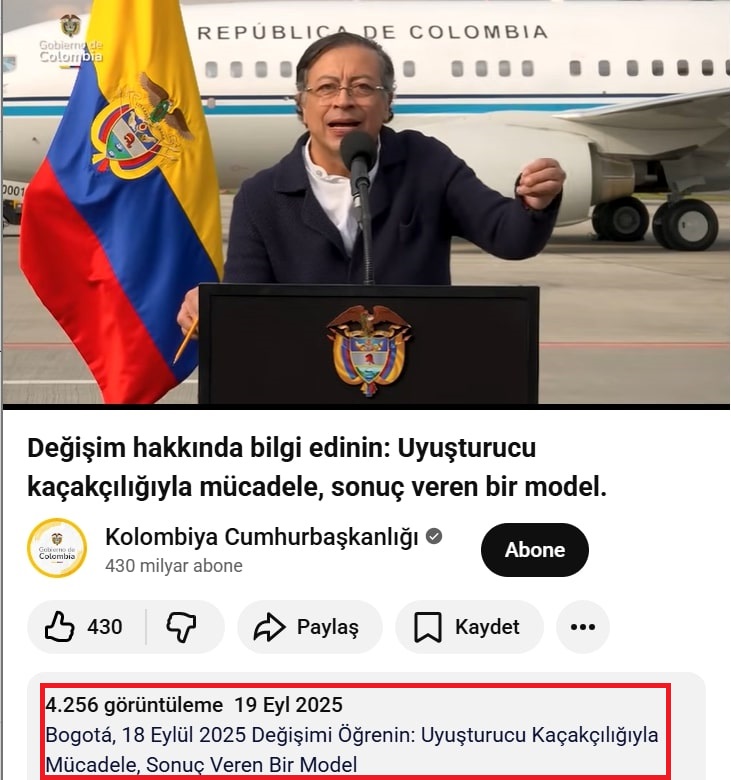Expand the video description box
Viewport: 731px width, 780px height.
pyautogui.click(x=366, y=726)
